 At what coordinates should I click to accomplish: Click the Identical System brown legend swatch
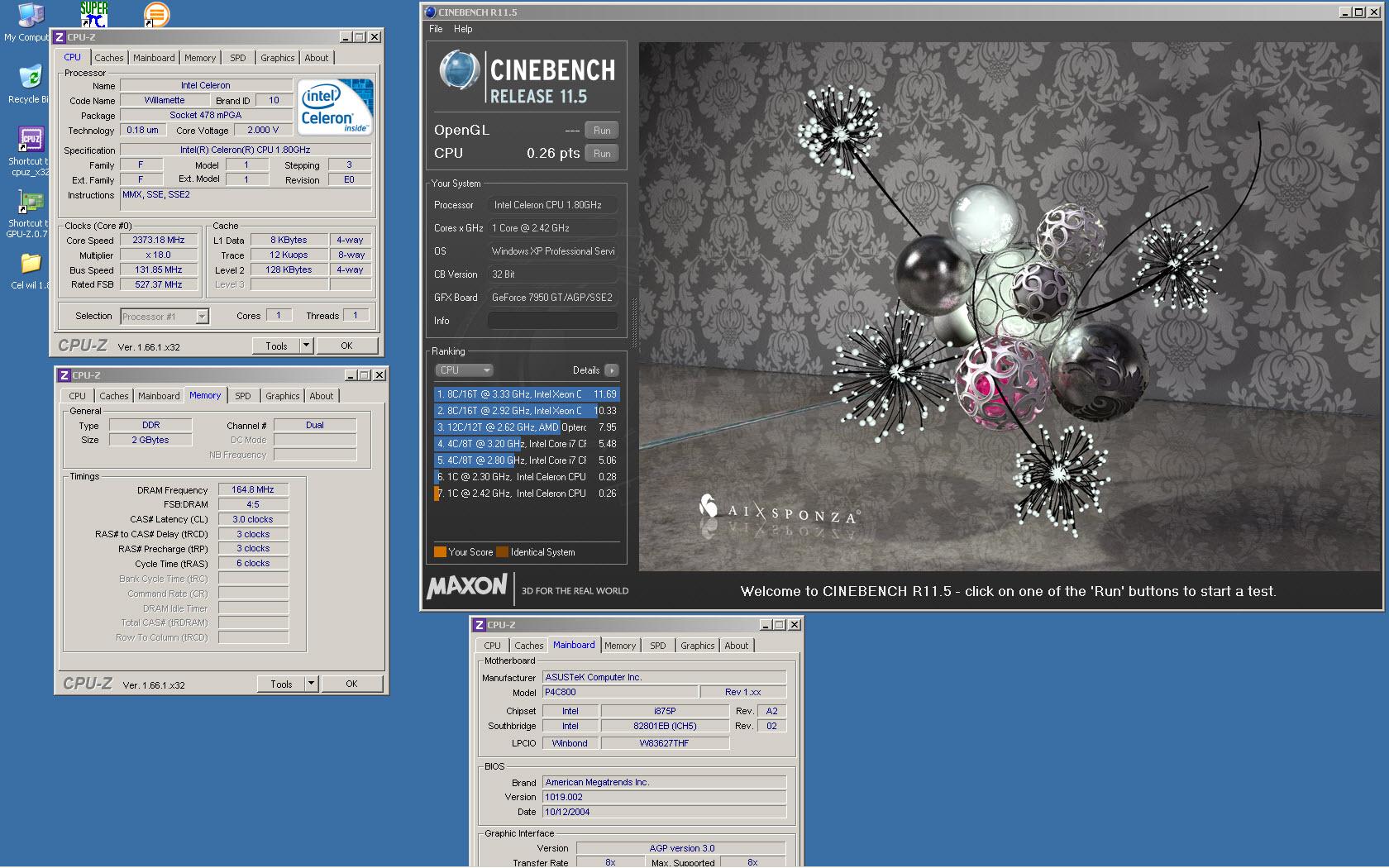click(502, 552)
